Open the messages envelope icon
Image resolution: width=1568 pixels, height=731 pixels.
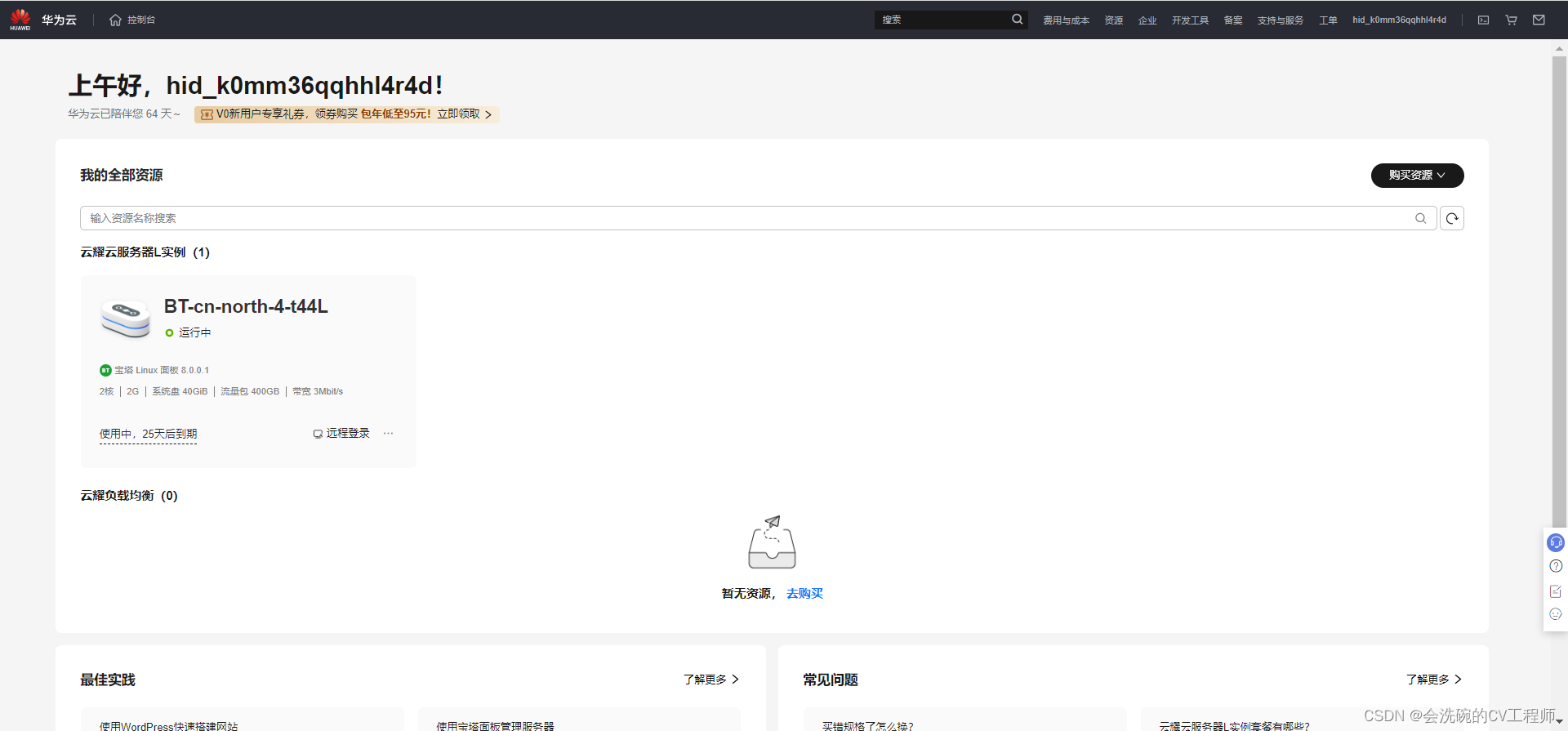pyautogui.click(x=1539, y=20)
